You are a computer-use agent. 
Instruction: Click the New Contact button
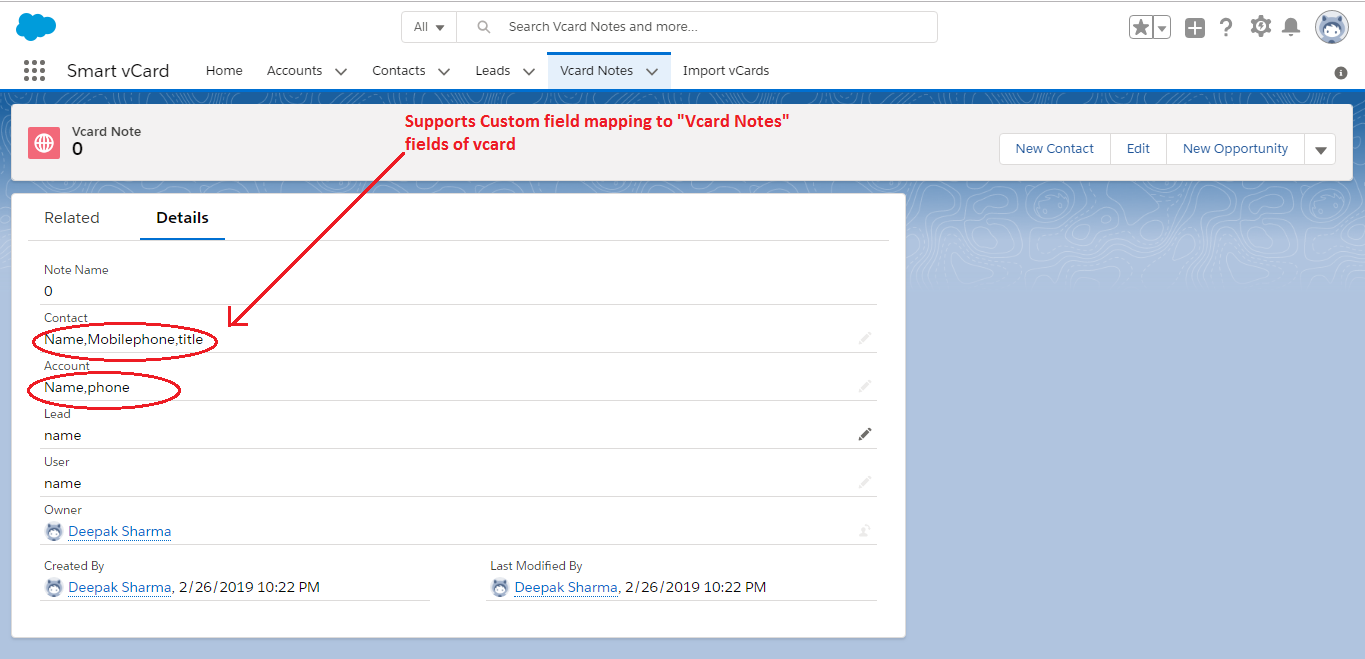[x=1054, y=149]
